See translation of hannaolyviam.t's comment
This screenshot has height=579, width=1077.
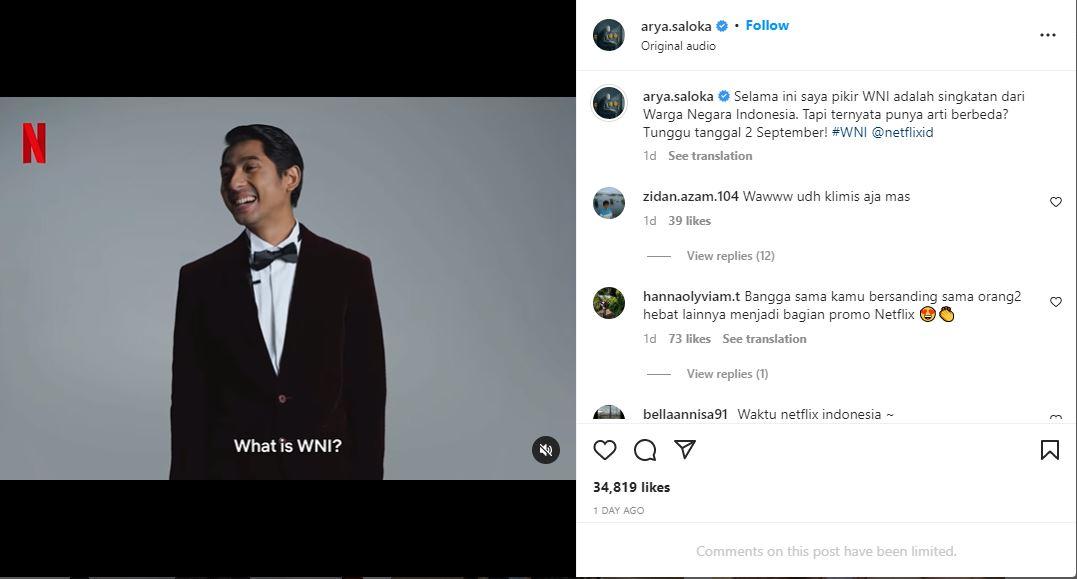tap(764, 339)
